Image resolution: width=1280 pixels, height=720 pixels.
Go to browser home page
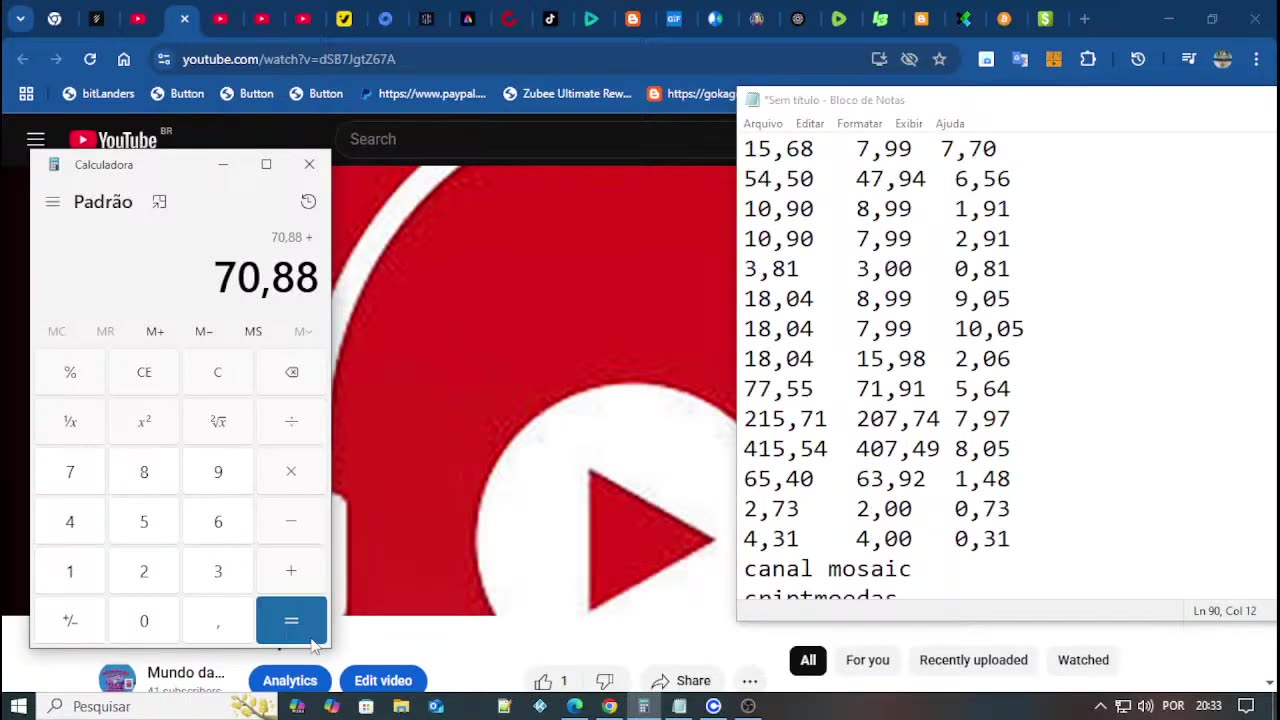[x=124, y=59]
